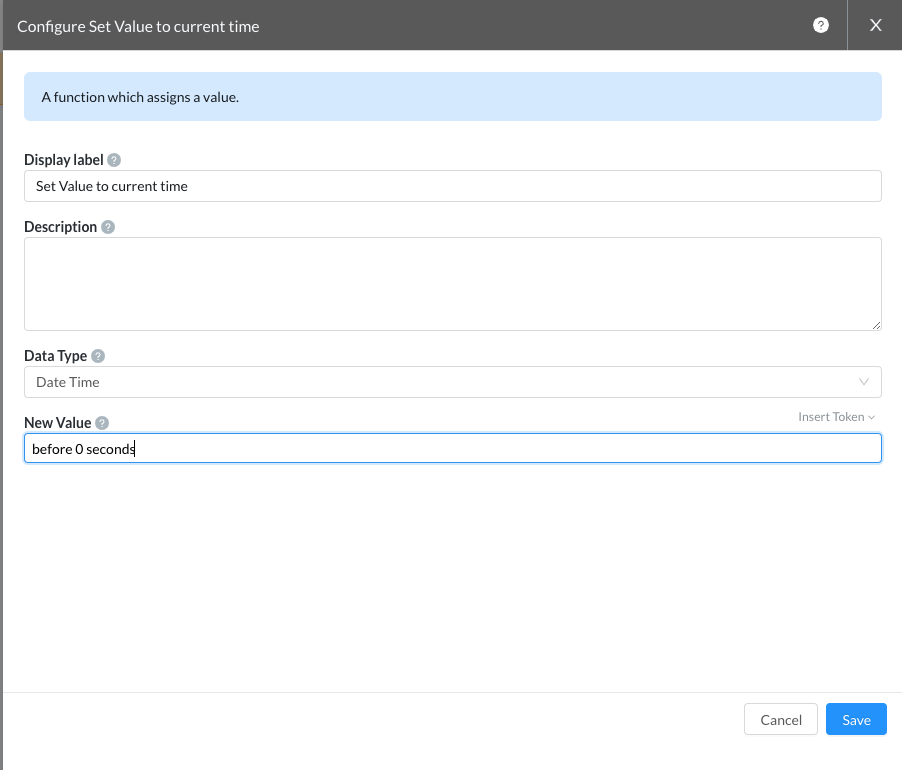Show help tooltip for New Value
Viewport: 902px width, 770px height.
102,423
